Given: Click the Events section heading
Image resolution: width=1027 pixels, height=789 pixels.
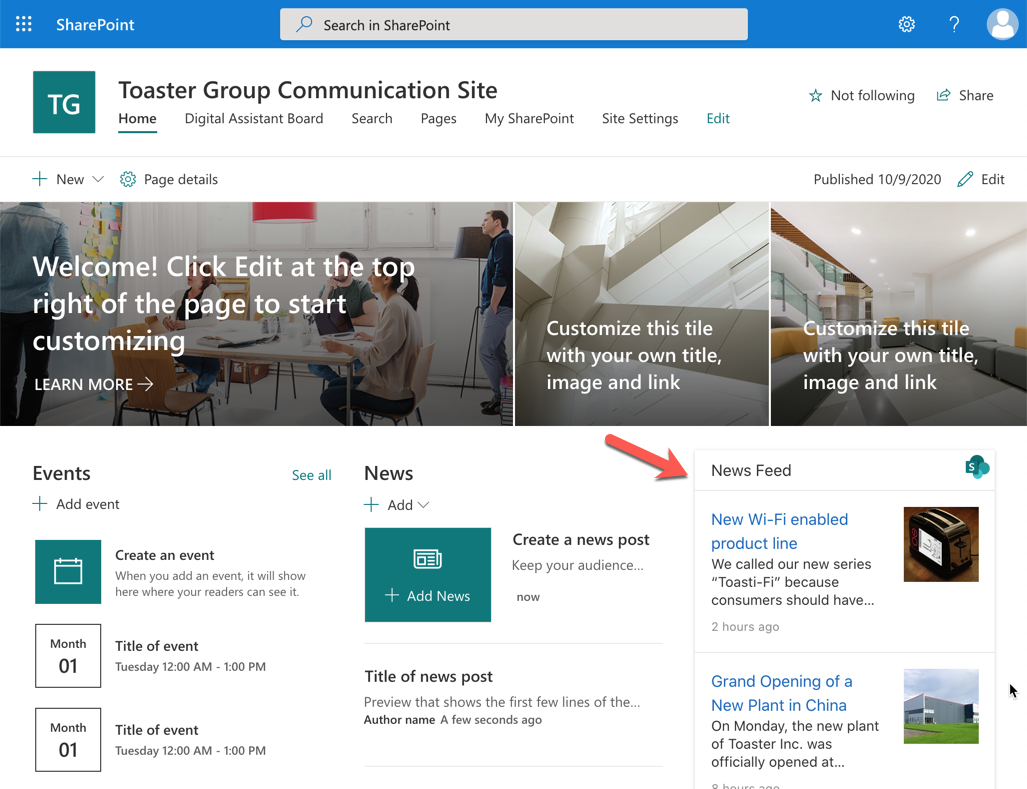Looking at the screenshot, I should (x=62, y=473).
